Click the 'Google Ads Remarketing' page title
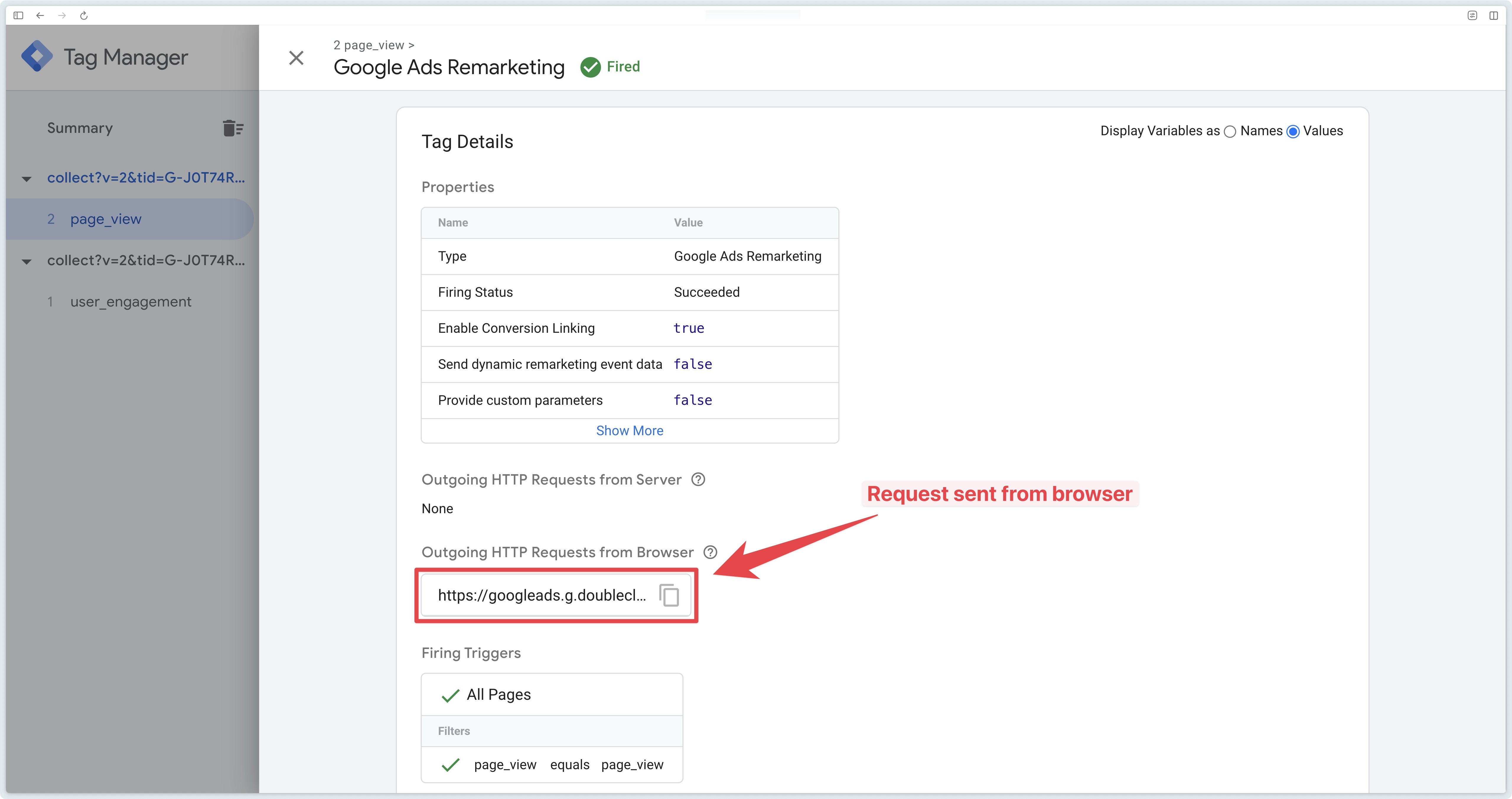Viewport: 1512px width, 799px height. pyautogui.click(x=449, y=67)
